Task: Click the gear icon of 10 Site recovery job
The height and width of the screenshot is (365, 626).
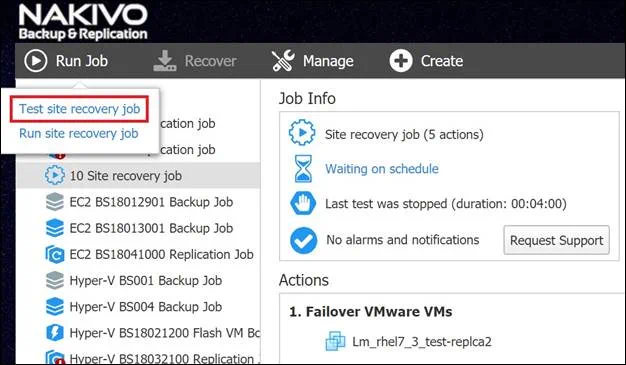Action: [x=55, y=175]
